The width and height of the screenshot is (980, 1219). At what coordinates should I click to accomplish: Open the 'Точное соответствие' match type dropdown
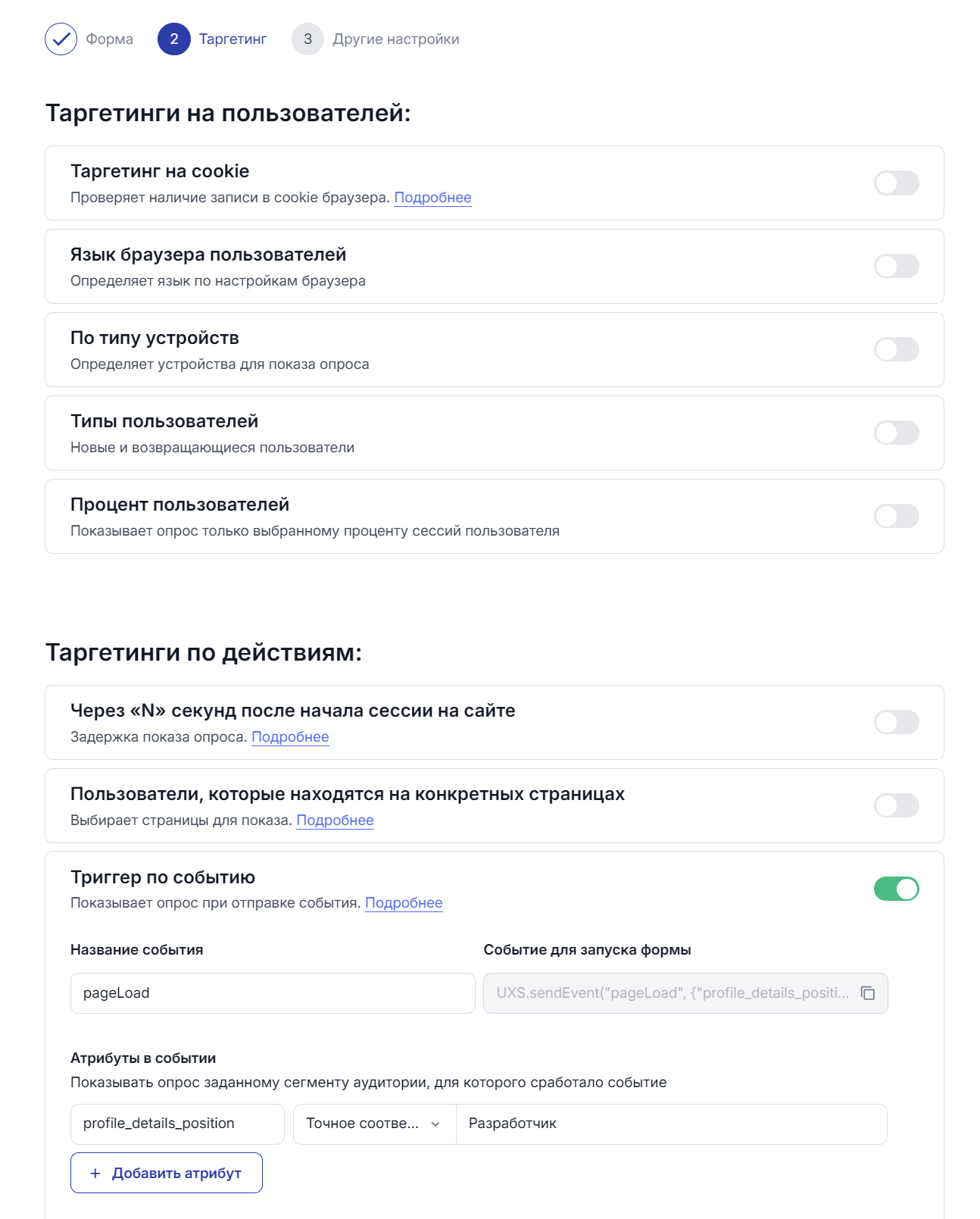[x=374, y=1124]
